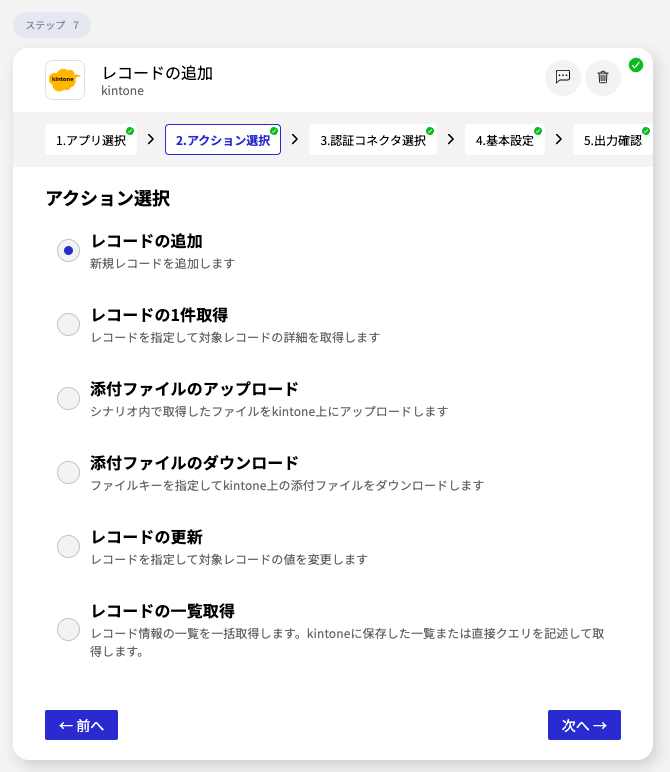The width and height of the screenshot is (670, 772).
Task: Click the 前へ back button
Action: [81, 725]
